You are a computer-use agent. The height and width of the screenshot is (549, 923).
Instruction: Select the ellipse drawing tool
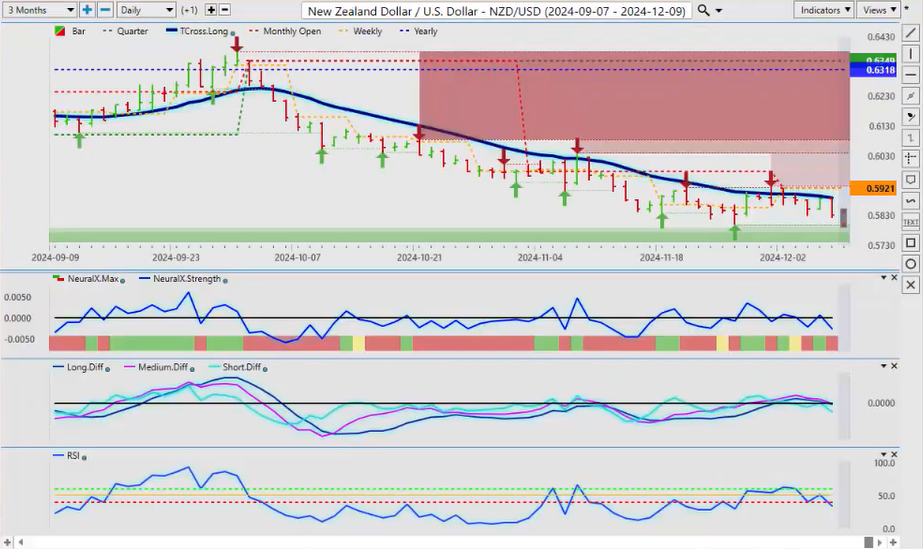(911, 264)
